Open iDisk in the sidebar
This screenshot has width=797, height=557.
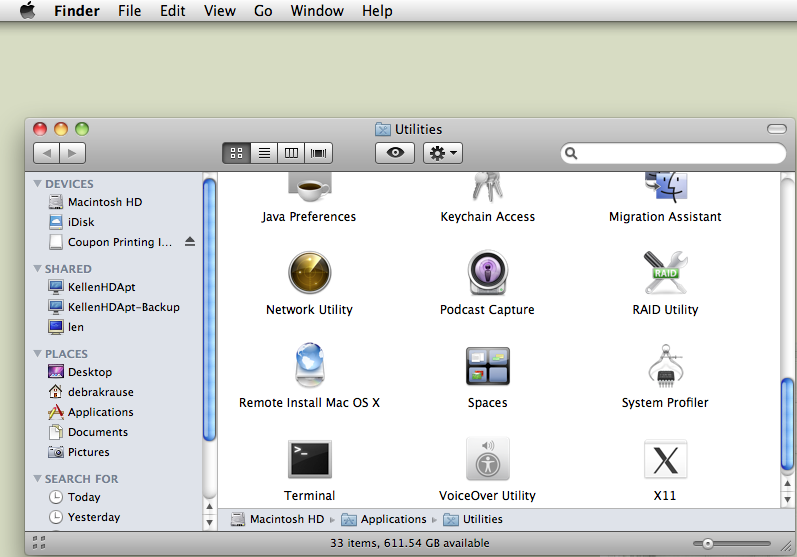pos(71,222)
